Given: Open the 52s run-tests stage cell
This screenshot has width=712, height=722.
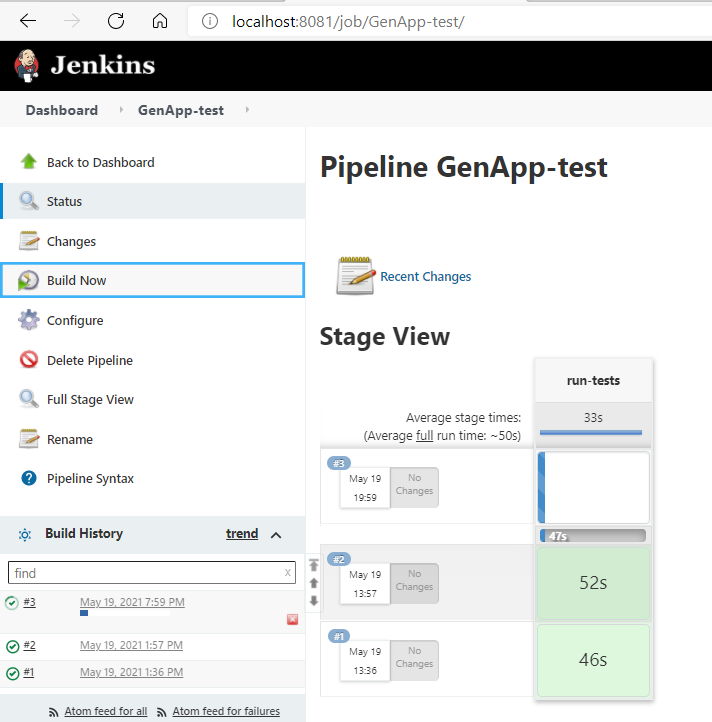Looking at the screenshot, I should pyautogui.click(x=593, y=583).
